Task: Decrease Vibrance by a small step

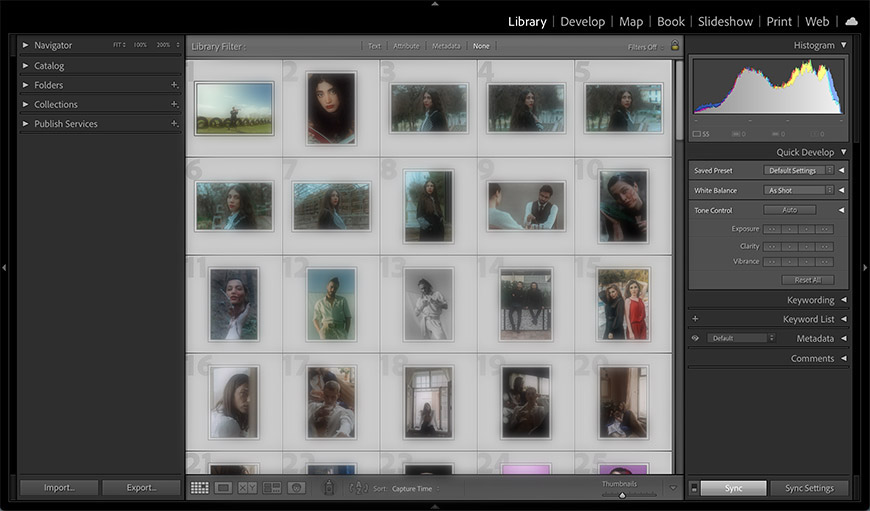Action: coord(790,262)
